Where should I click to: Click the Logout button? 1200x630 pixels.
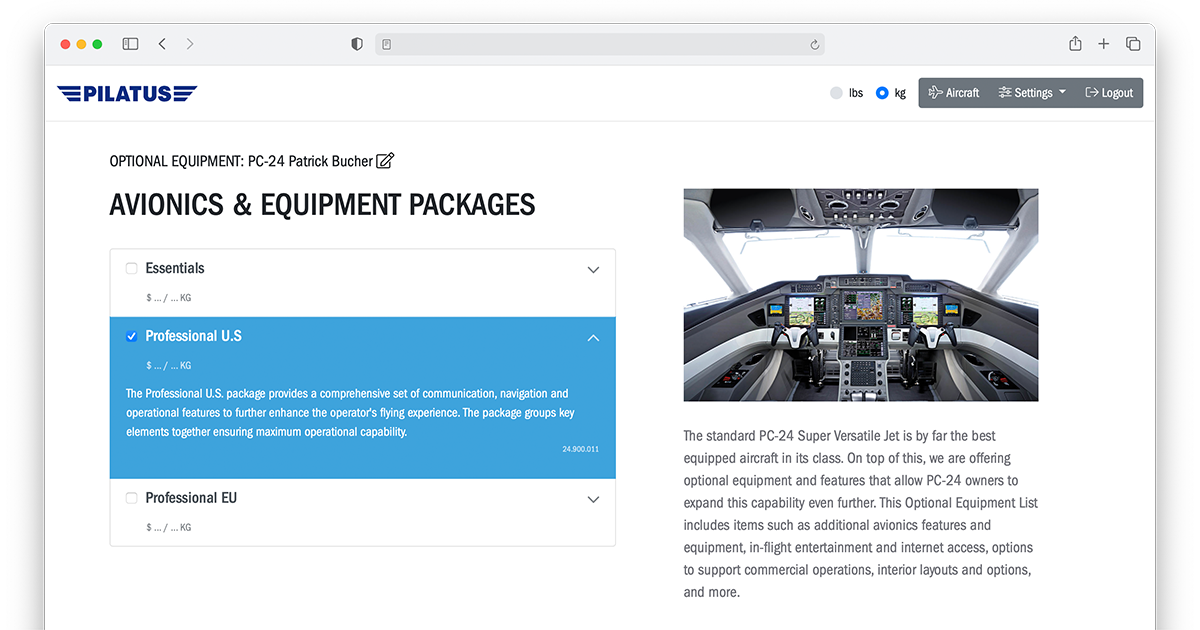(1109, 93)
